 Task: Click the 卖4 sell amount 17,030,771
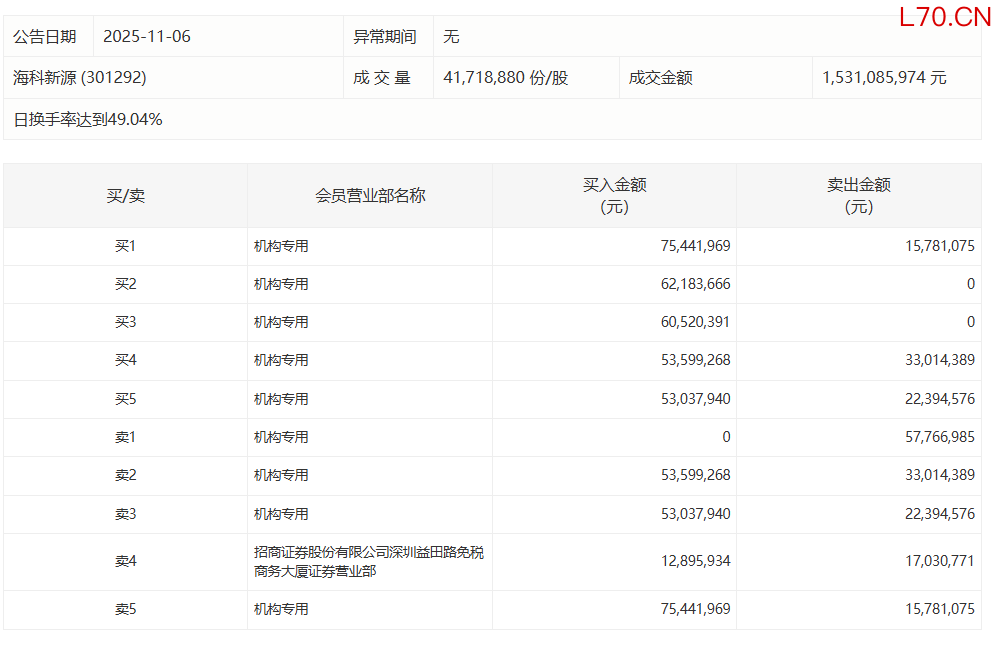pyautogui.click(x=938, y=561)
